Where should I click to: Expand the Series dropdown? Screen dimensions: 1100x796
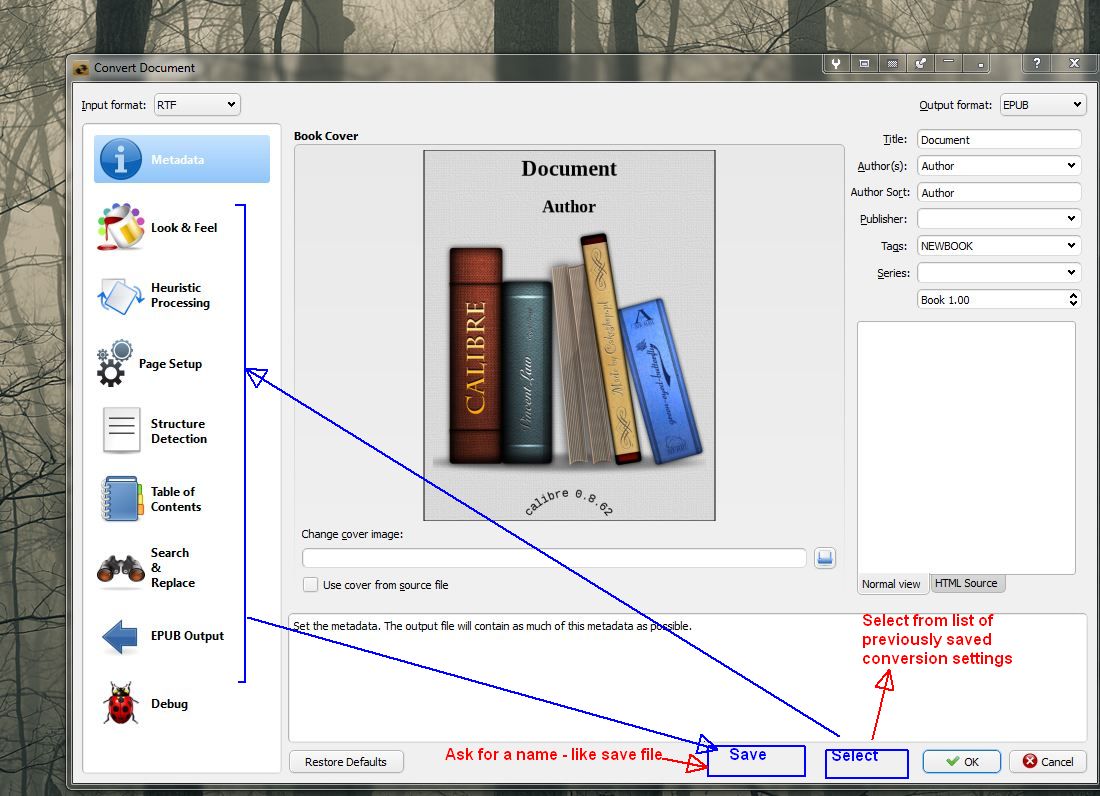pyautogui.click(x=1071, y=272)
